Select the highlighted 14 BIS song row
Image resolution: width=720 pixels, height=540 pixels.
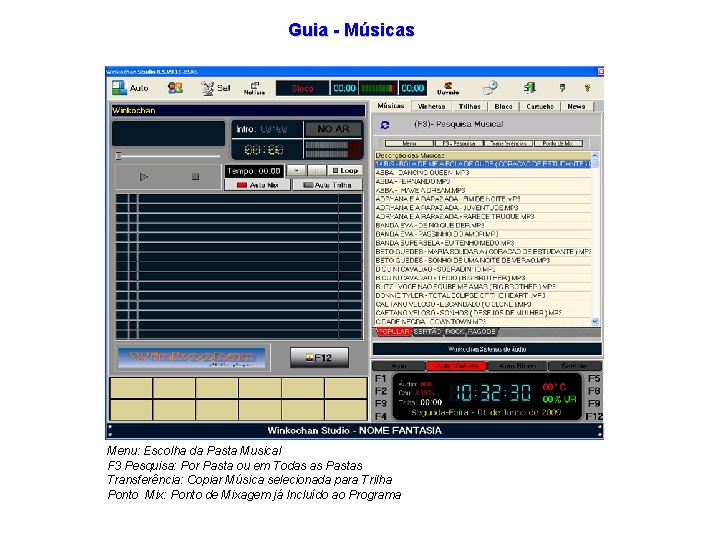tap(483, 164)
